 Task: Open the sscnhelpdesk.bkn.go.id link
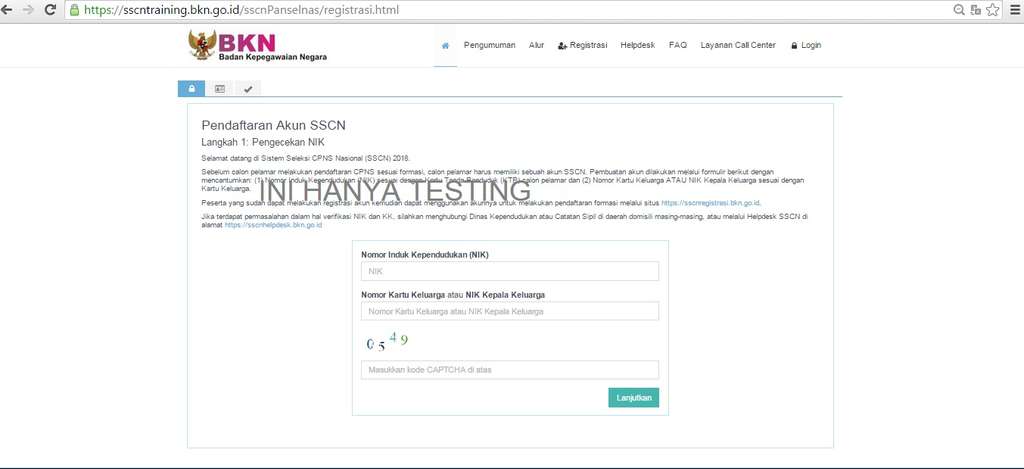273,225
